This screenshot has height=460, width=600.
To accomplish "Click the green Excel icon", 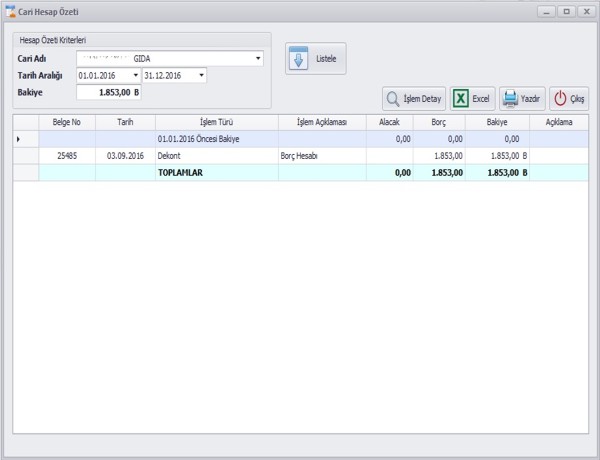I will point(460,99).
